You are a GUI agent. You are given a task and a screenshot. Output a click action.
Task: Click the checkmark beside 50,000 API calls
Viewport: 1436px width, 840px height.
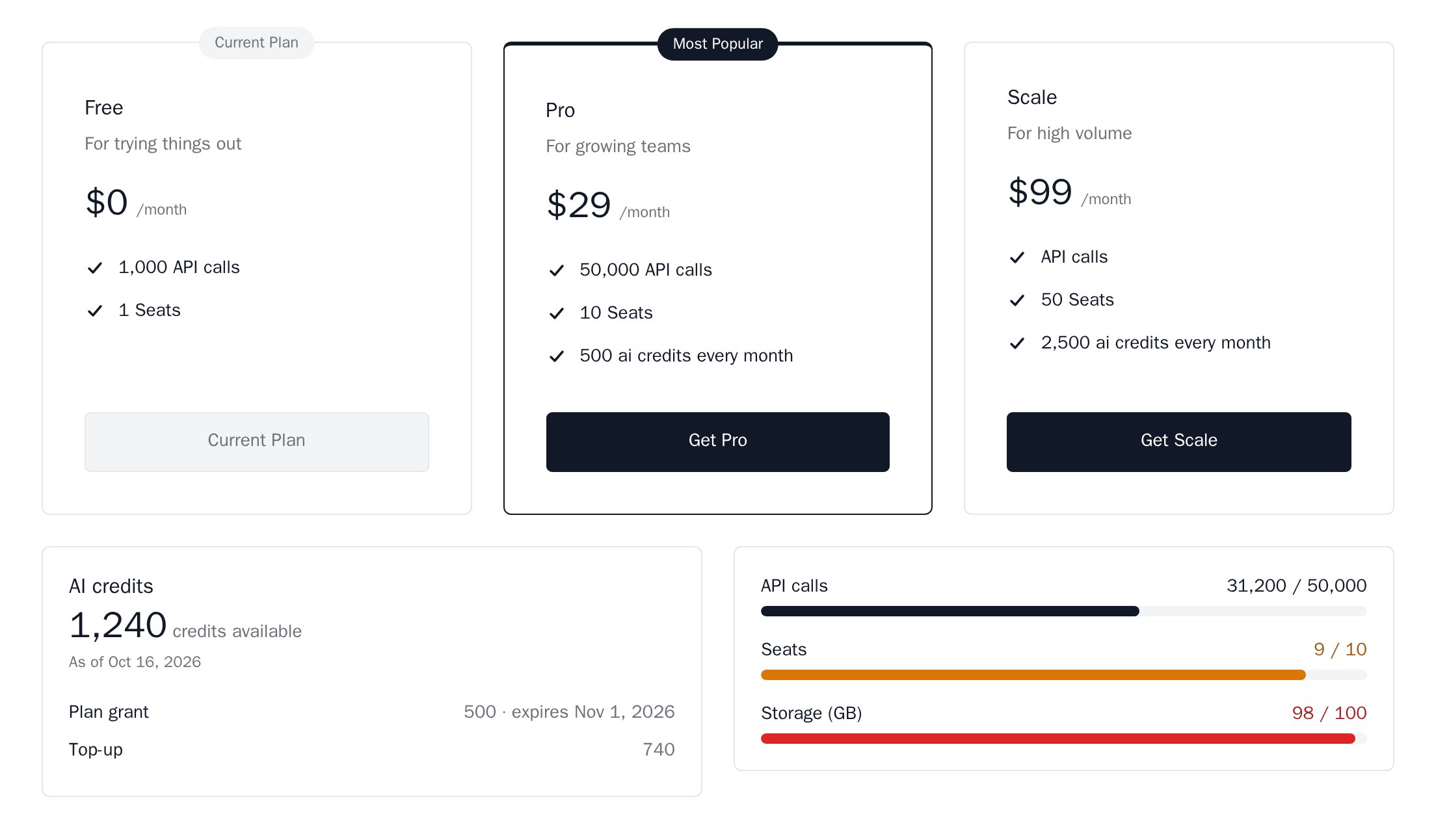pyautogui.click(x=557, y=270)
